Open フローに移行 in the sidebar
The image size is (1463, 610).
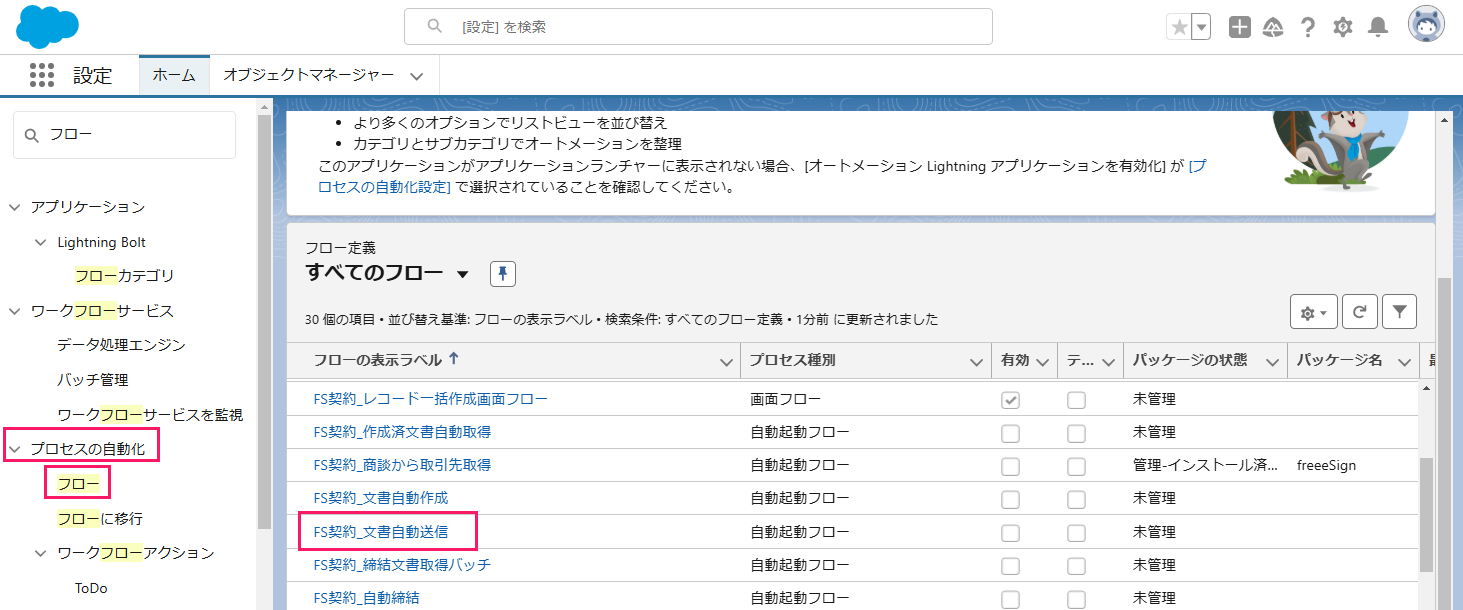(100, 519)
